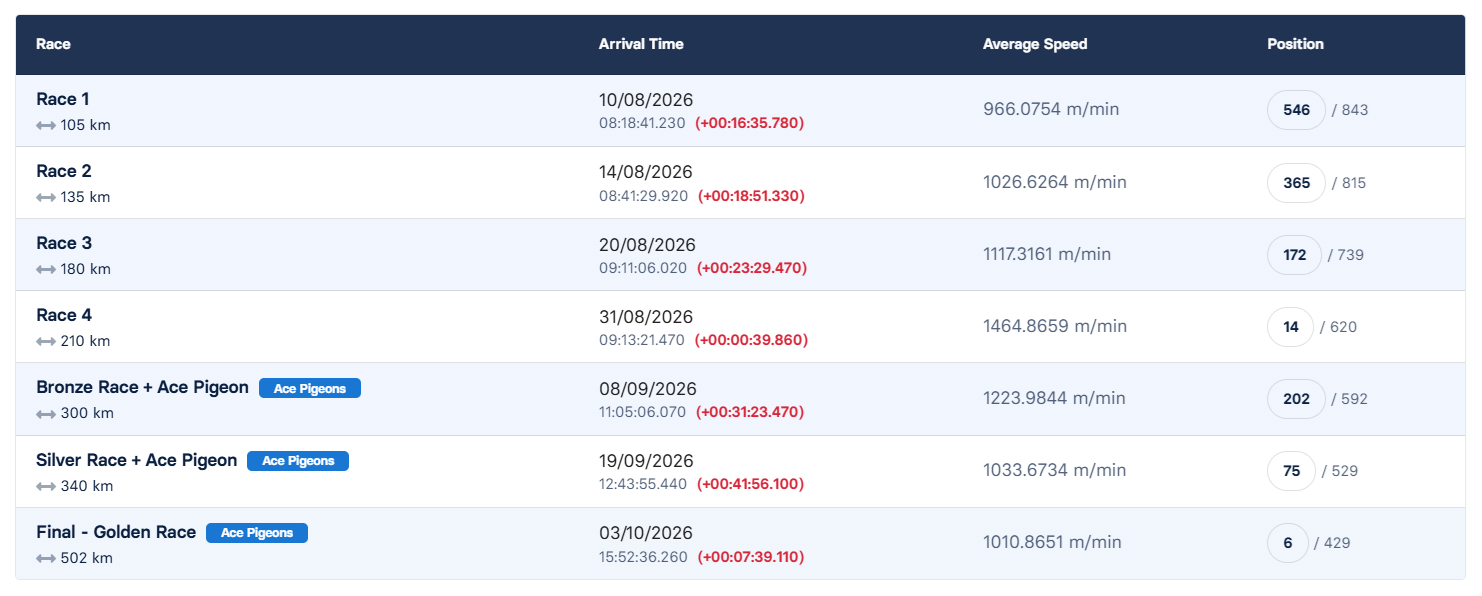Choose position badge 75 in the Silver Race row
The height and width of the screenshot is (596, 1482).
click(1292, 471)
